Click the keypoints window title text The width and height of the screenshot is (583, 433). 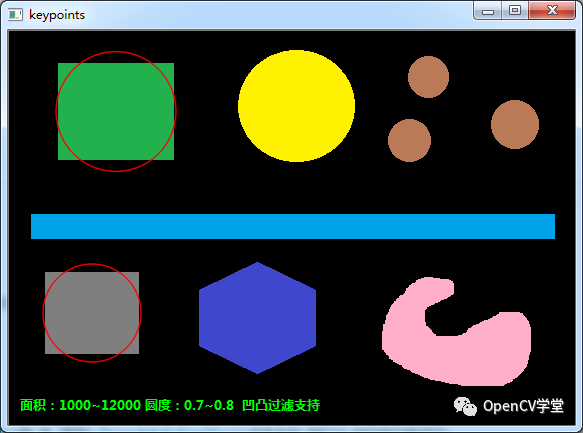coord(57,15)
